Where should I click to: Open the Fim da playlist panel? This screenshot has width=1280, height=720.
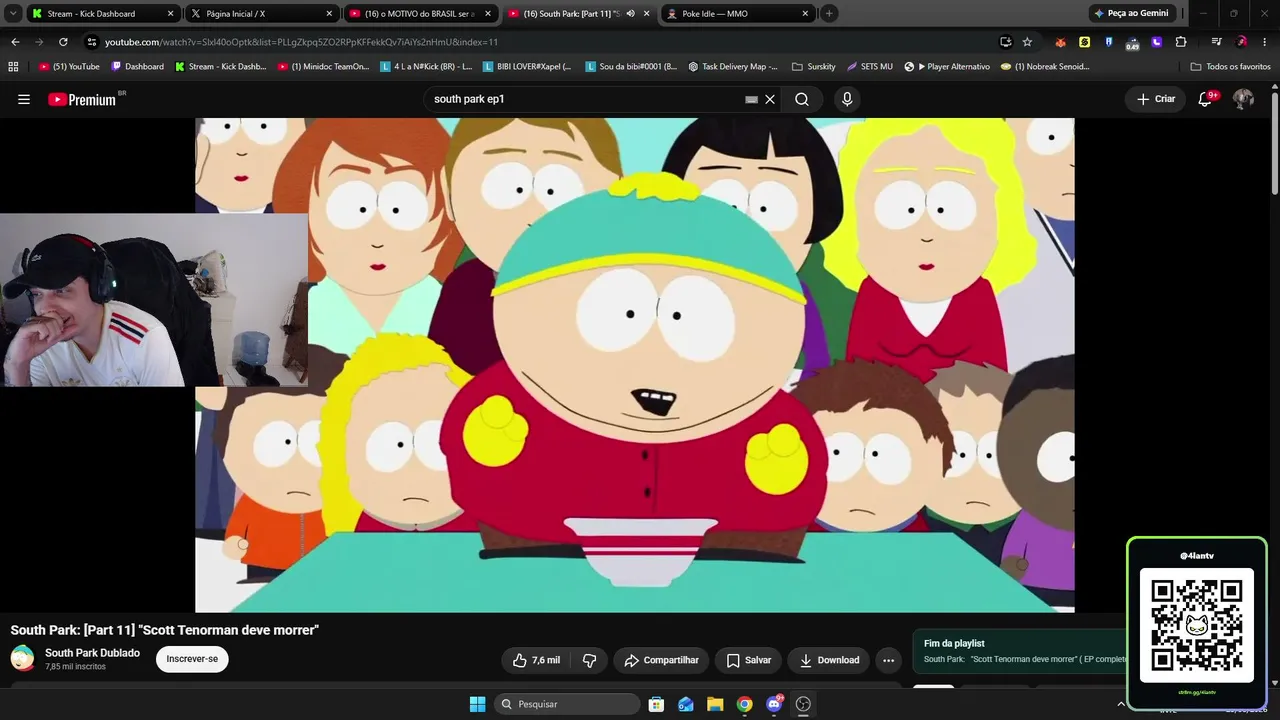point(1020,651)
